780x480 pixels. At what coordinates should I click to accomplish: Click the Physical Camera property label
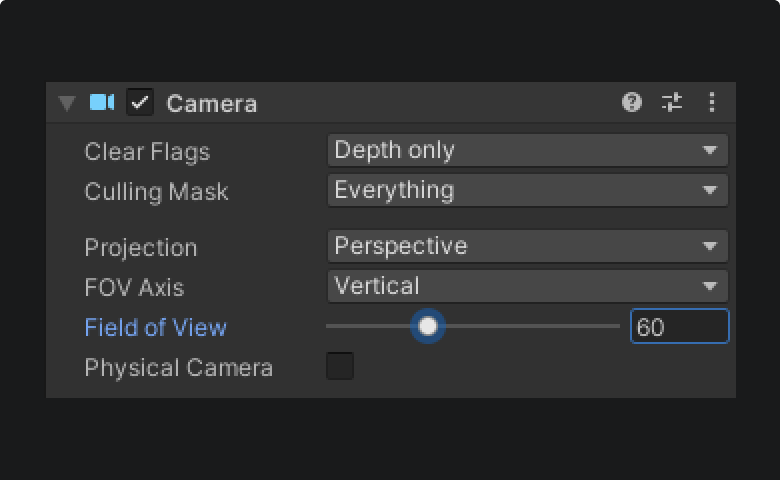[x=178, y=367]
